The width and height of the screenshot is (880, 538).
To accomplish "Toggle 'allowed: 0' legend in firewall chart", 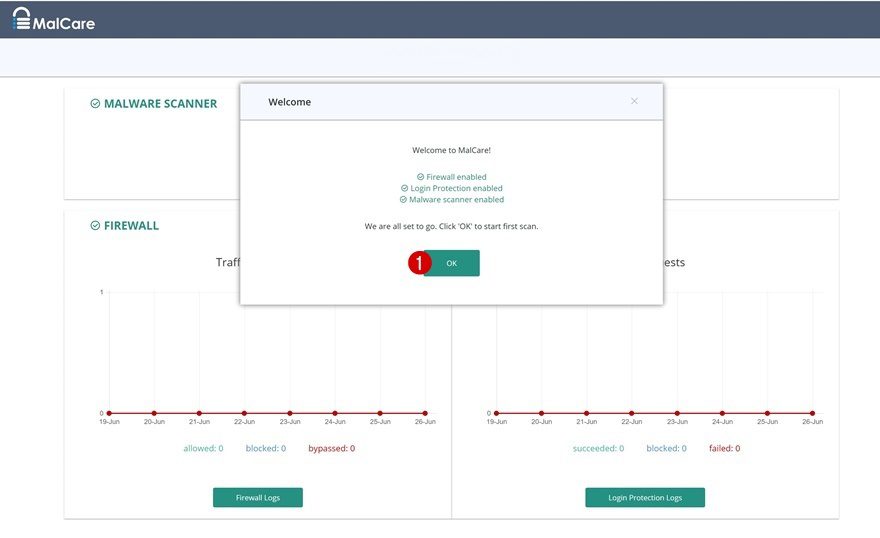I will (x=203, y=448).
